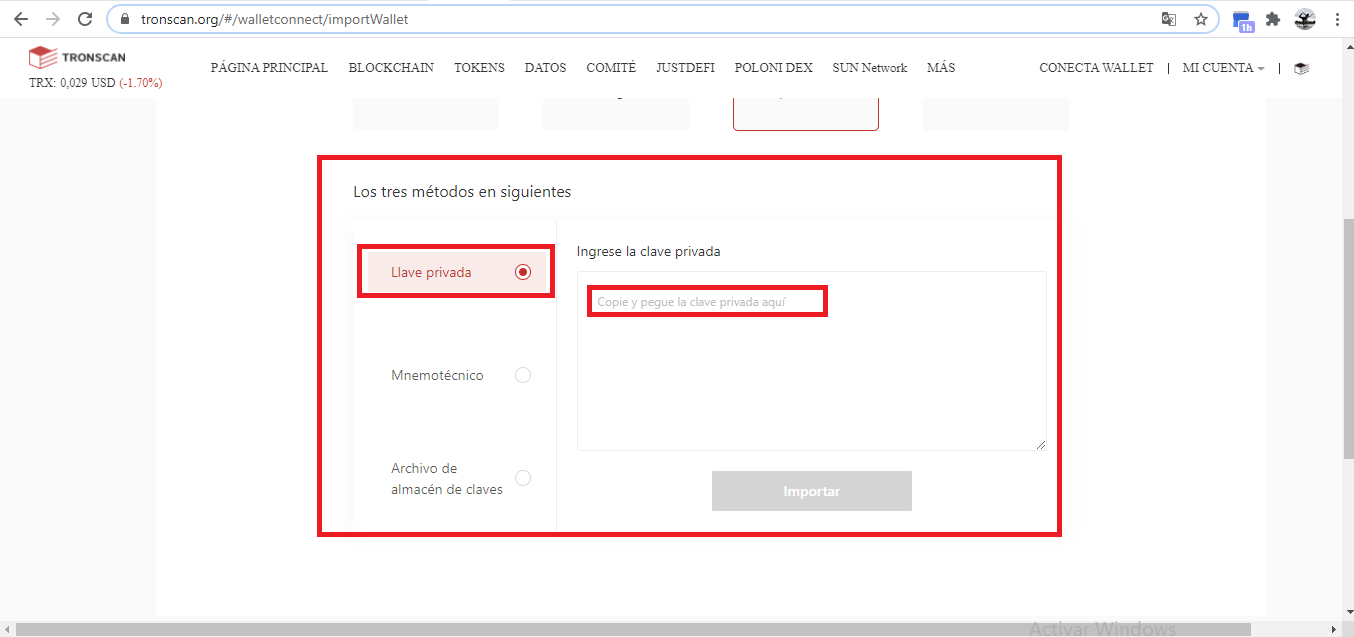Select the Llave privada radio button
The image size is (1354, 637).
[522, 272]
